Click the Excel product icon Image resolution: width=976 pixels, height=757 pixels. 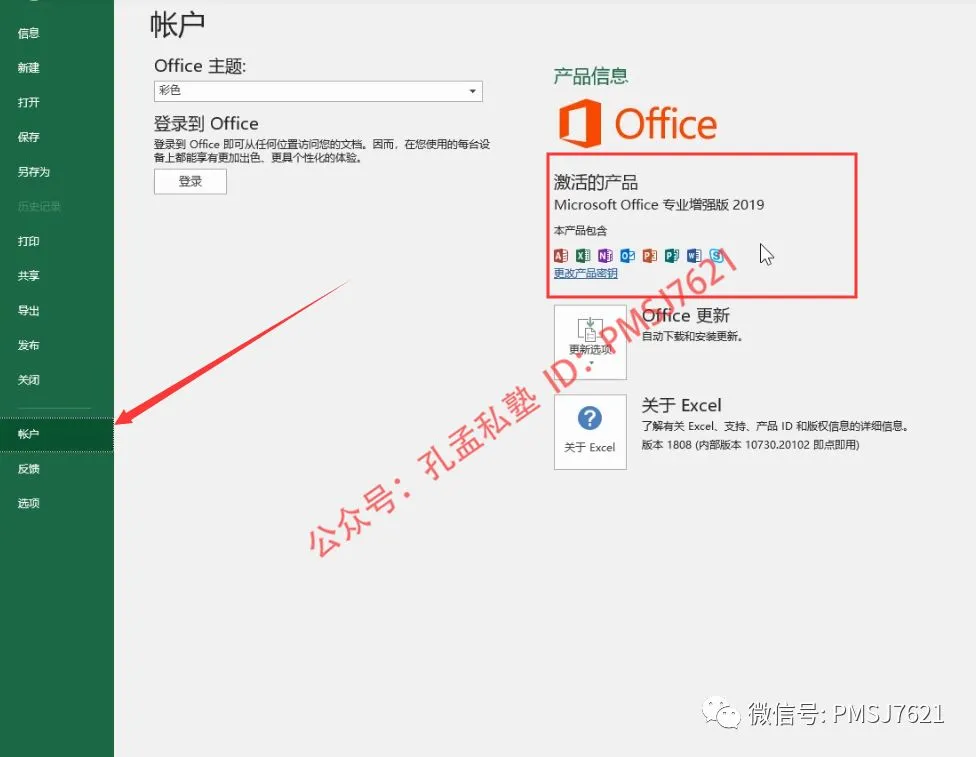pyautogui.click(x=583, y=255)
